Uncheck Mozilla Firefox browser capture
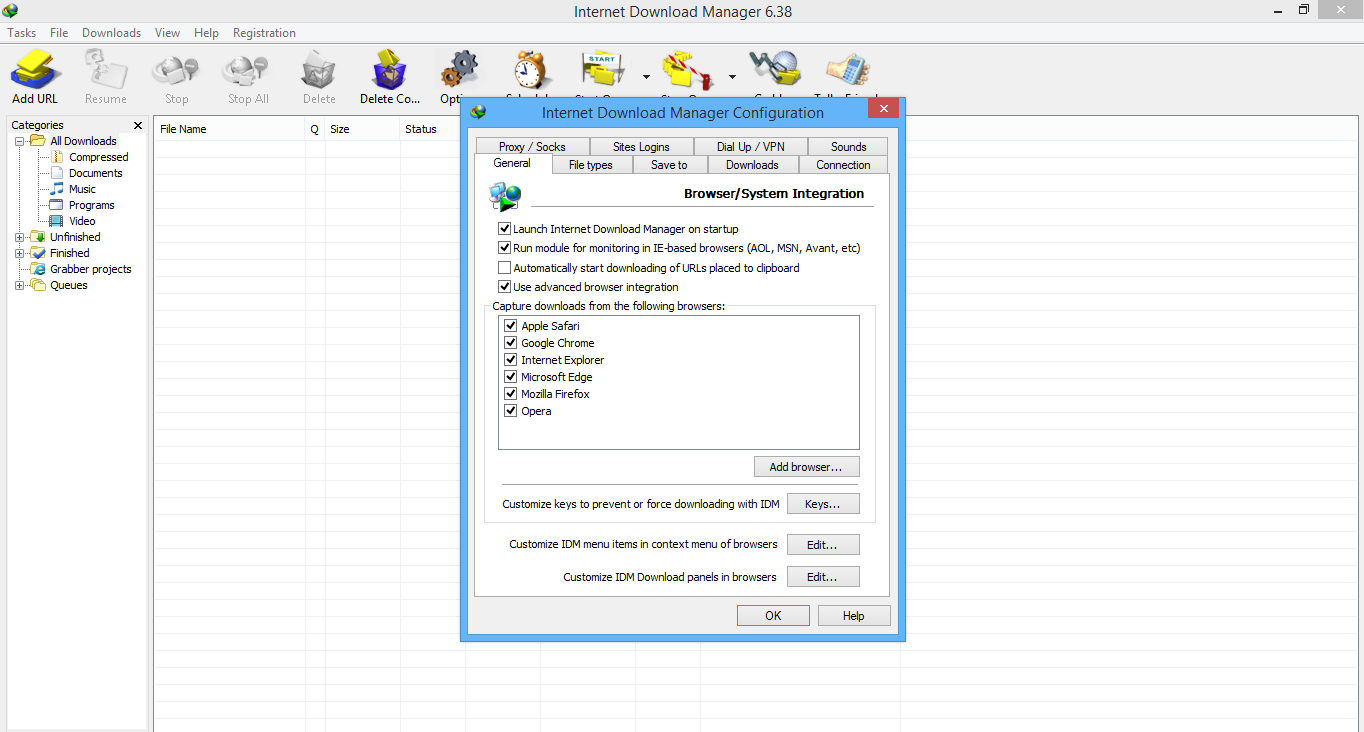This screenshot has height=732, width=1364. [x=511, y=394]
